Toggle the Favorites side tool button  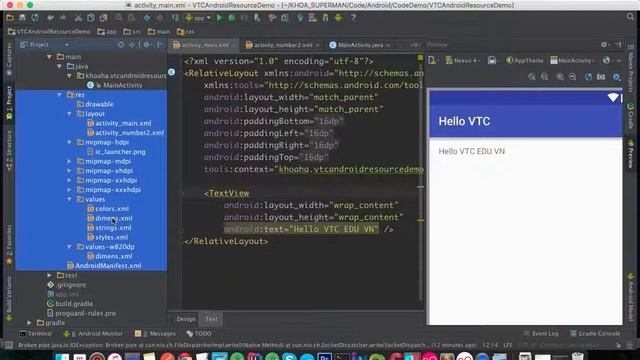click(x=9, y=245)
